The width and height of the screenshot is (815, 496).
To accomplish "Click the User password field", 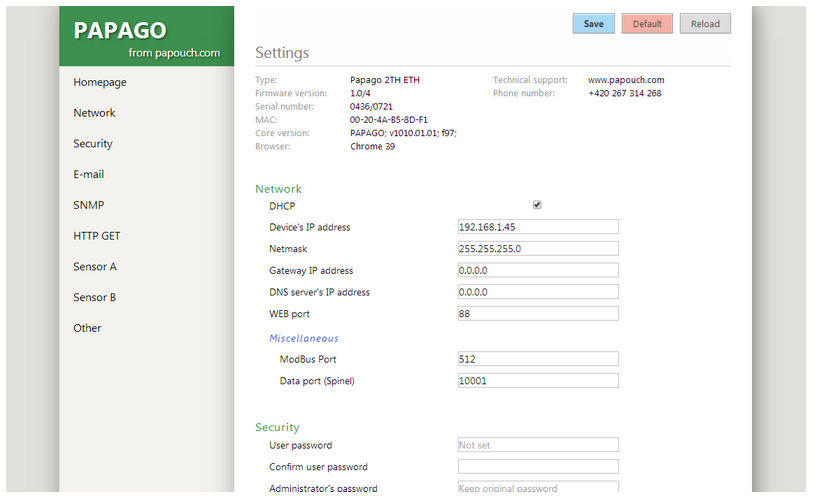I will point(538,445).
